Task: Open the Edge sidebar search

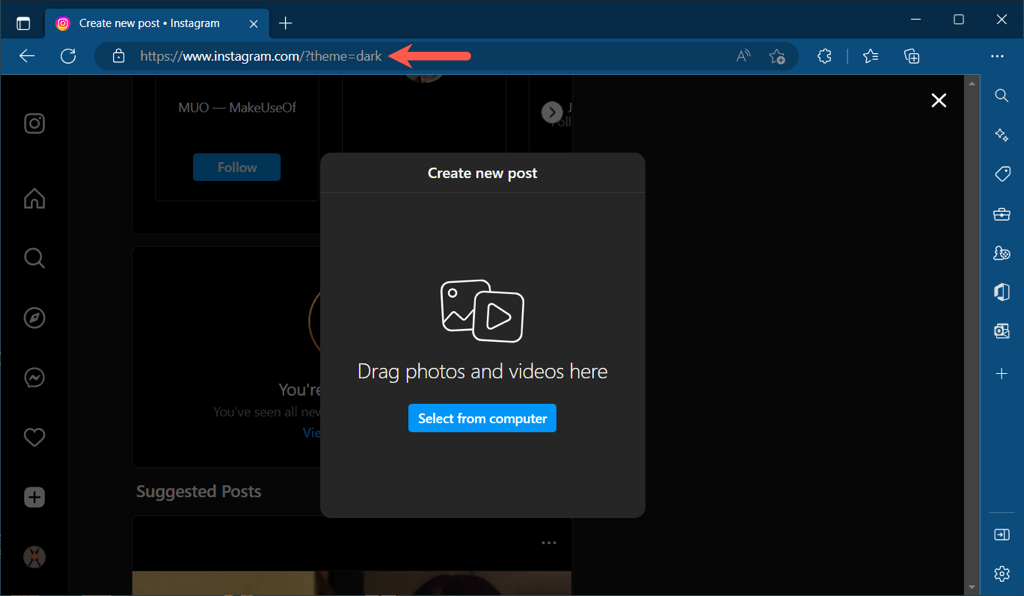Action: point(1001,96)
